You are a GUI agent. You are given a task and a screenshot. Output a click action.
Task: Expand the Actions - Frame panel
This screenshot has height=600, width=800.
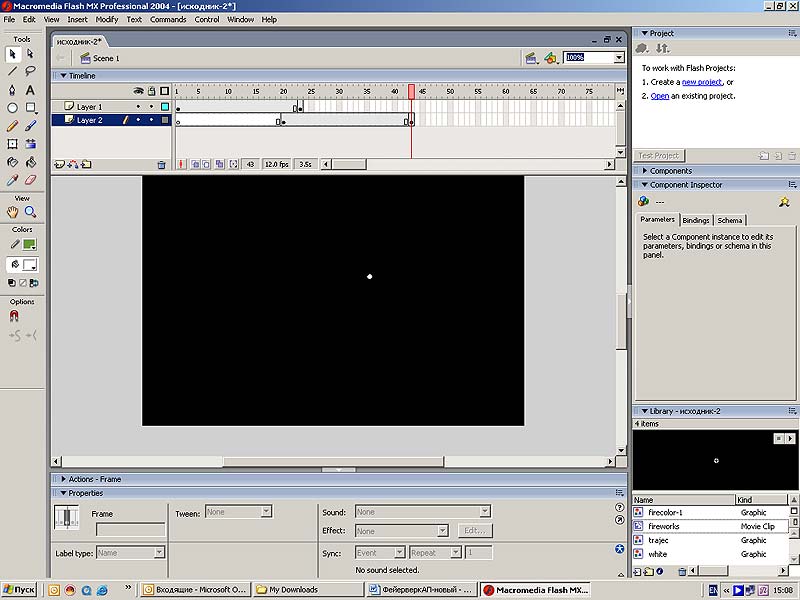[95, 479]
